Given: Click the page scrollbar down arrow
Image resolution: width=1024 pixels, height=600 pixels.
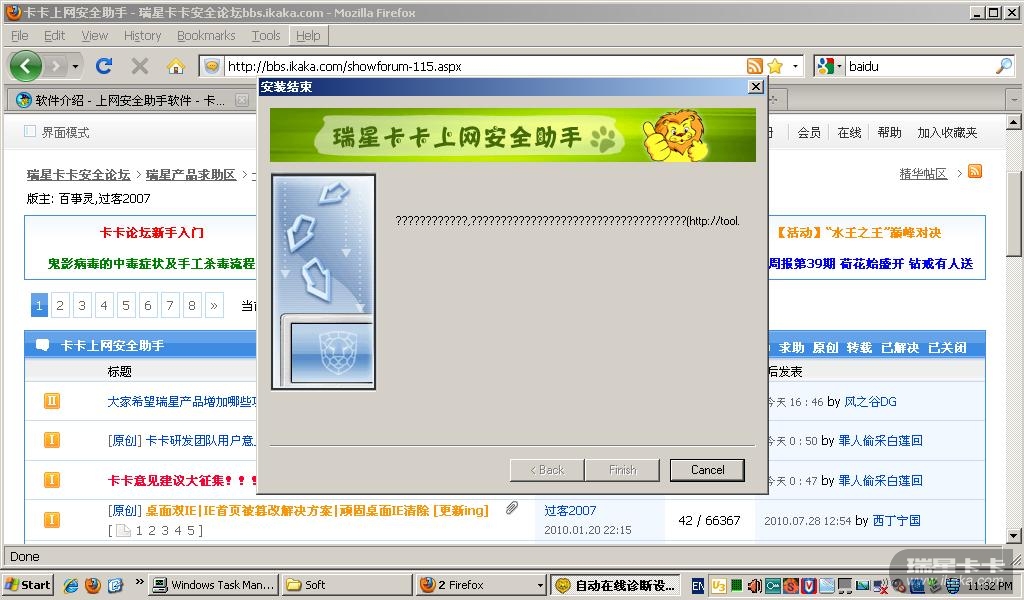Looking at the screenshot, I should [x=1014, y=536].
